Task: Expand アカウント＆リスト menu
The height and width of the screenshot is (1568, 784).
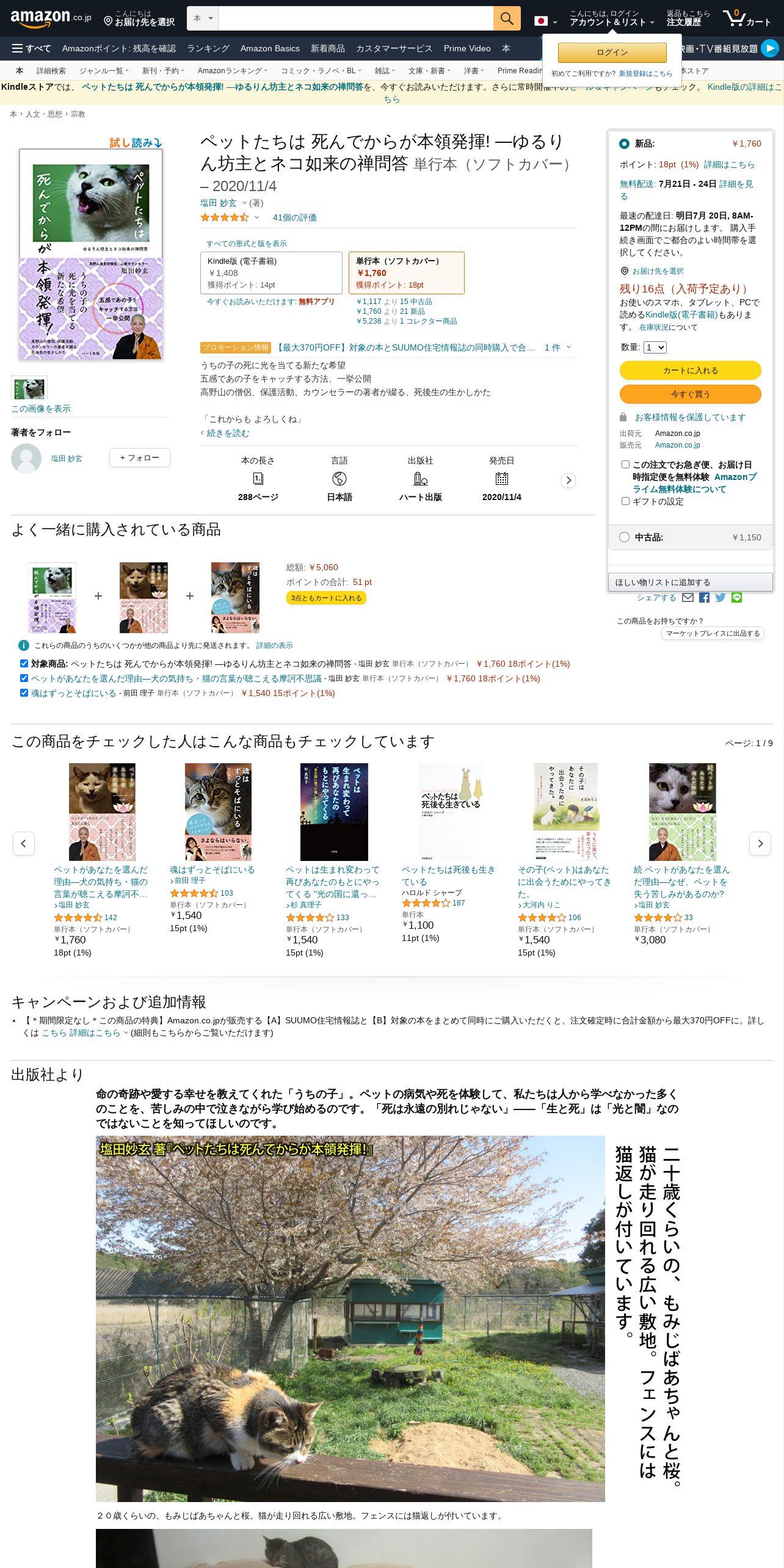Action: 612,18
